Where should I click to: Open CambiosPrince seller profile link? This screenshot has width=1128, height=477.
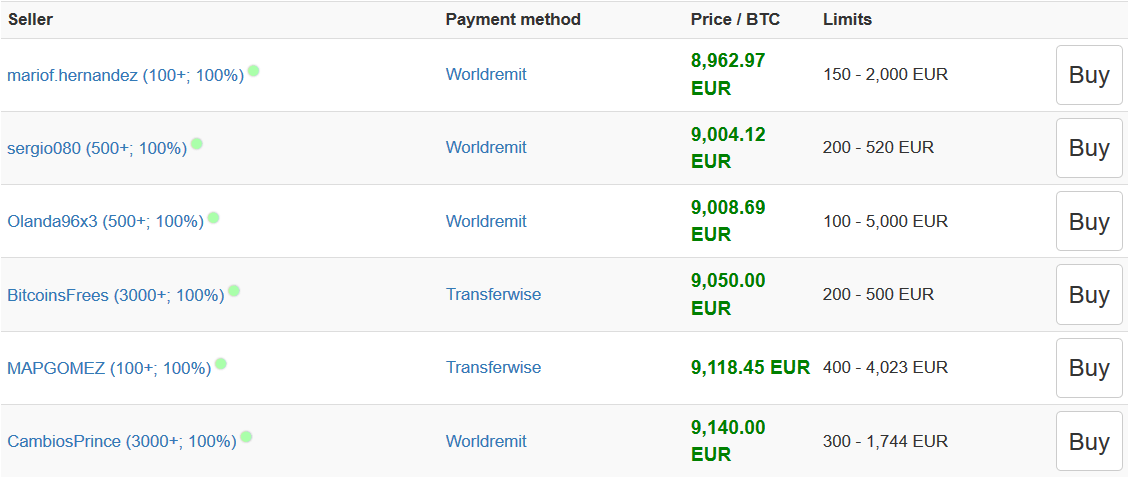coord(121,441)
